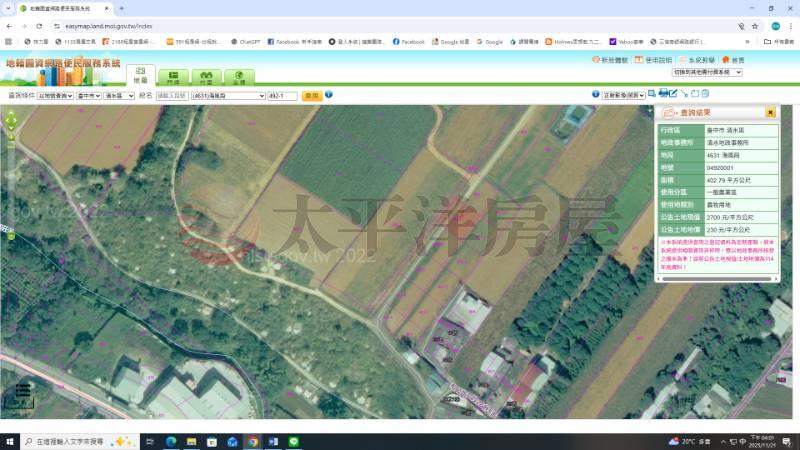
Task: Open the binoculars search tab
Action: [207, 76]
